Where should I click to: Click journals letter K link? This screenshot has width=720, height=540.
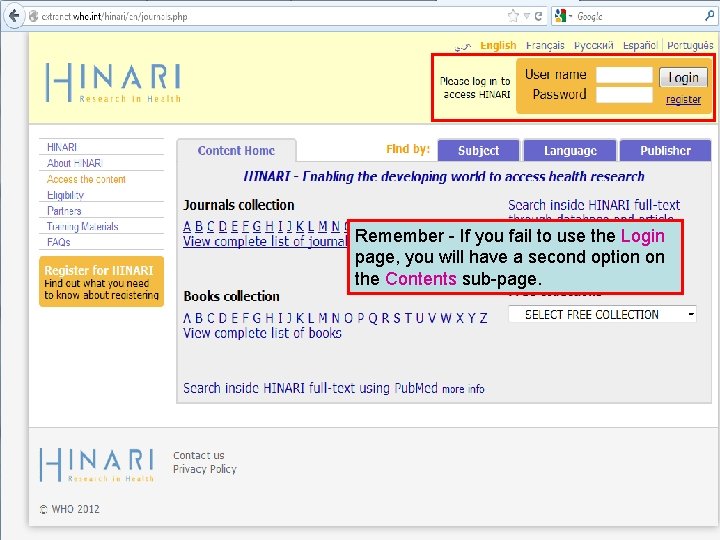(x=300, y=226)
